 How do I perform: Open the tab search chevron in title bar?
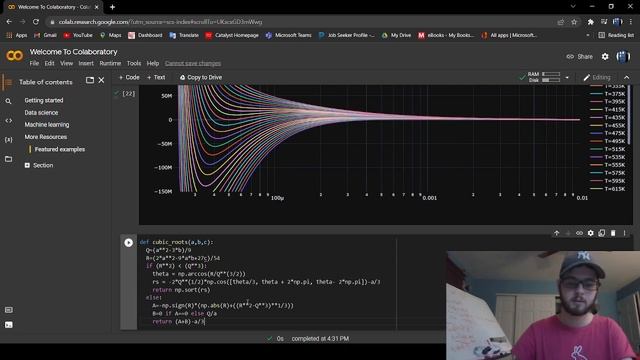(573, 7)
